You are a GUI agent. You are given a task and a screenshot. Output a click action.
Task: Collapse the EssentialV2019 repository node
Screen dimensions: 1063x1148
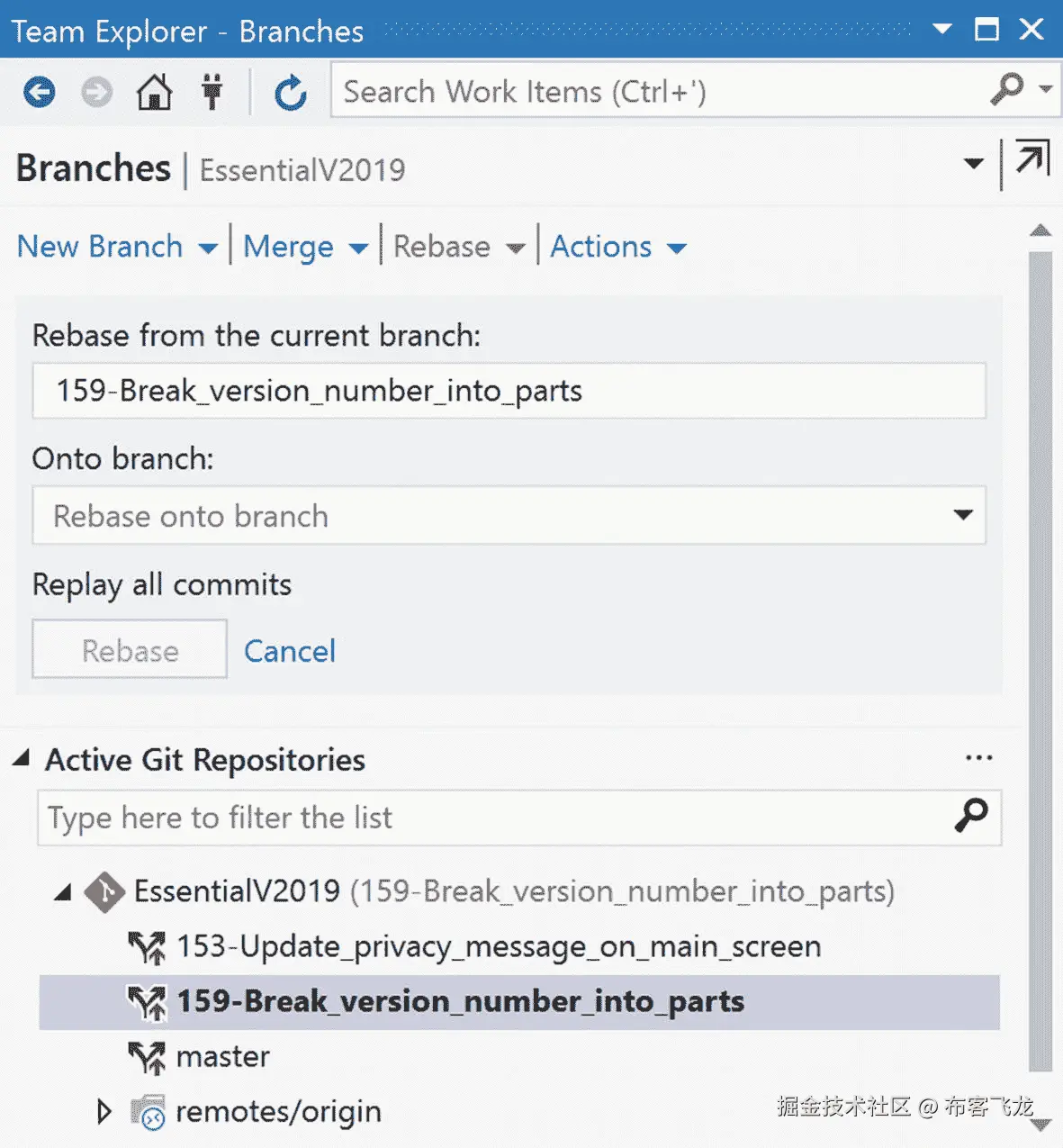tap(63, 892)
